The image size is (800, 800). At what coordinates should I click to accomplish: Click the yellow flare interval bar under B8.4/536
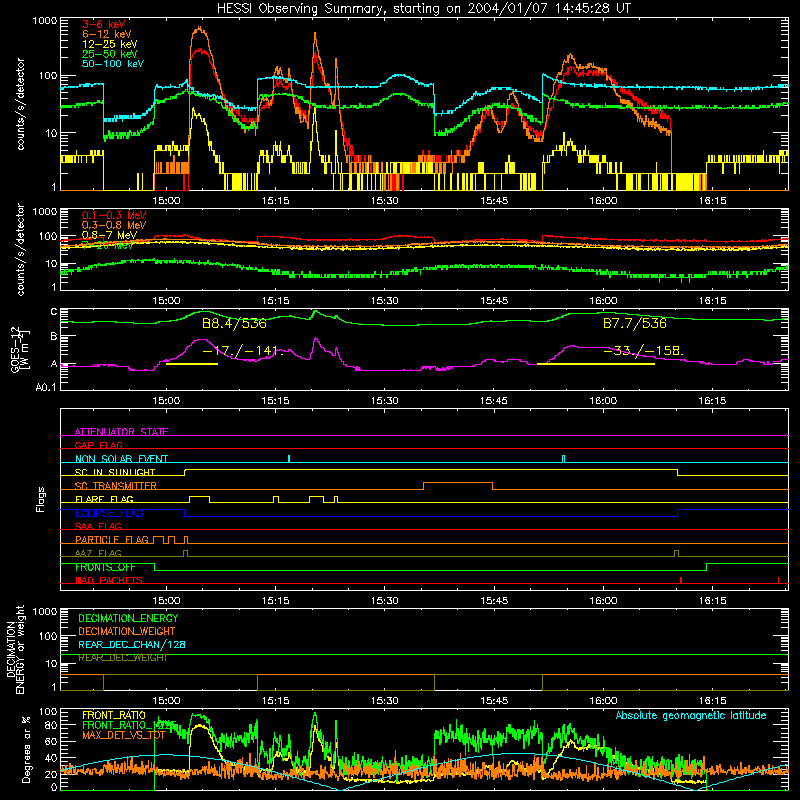point(192,364)
